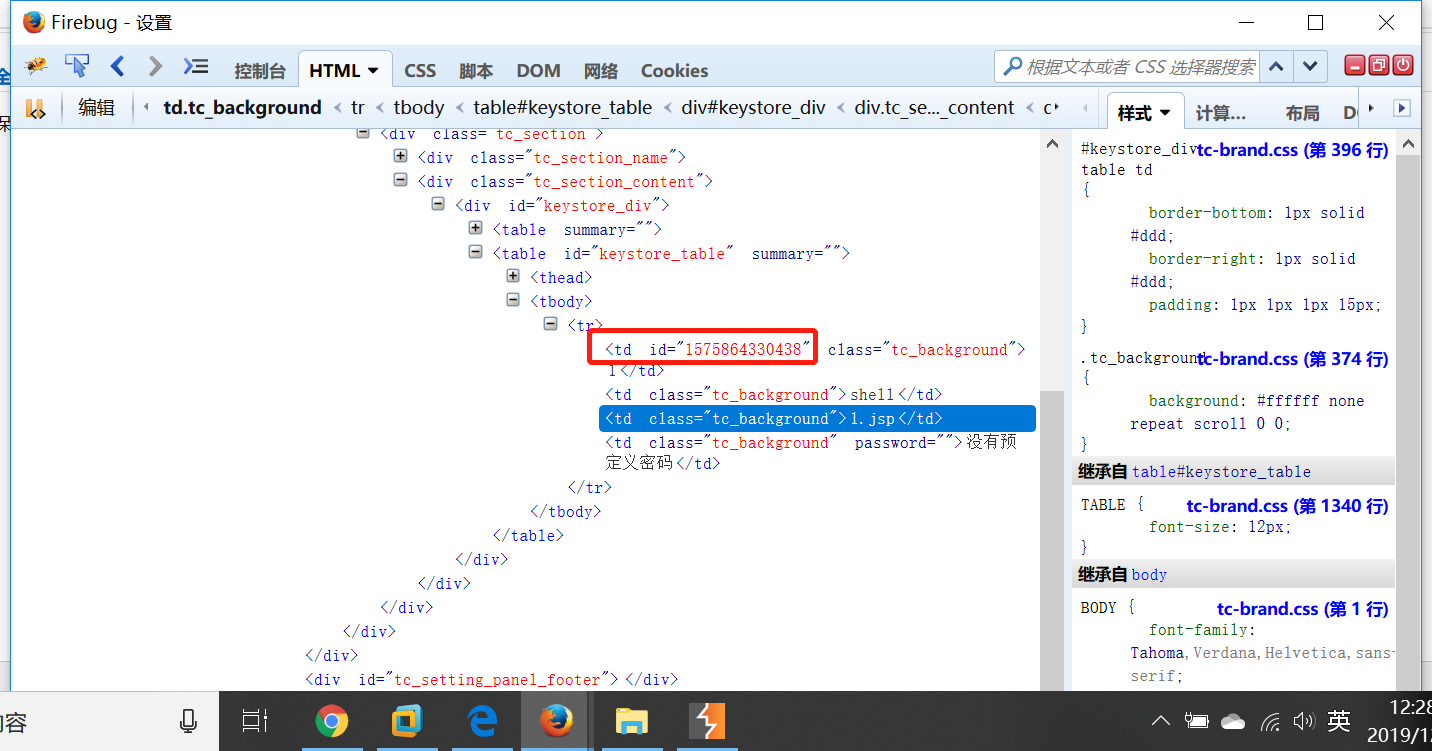Find next search match arrow
This screenshot has width=1432, height=751.
[1310, 67]
